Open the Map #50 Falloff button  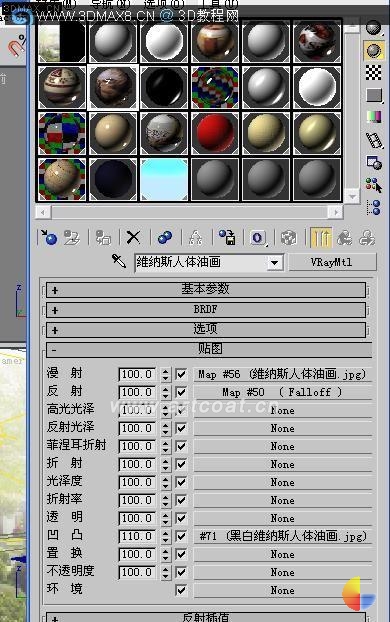click(282, 392)
